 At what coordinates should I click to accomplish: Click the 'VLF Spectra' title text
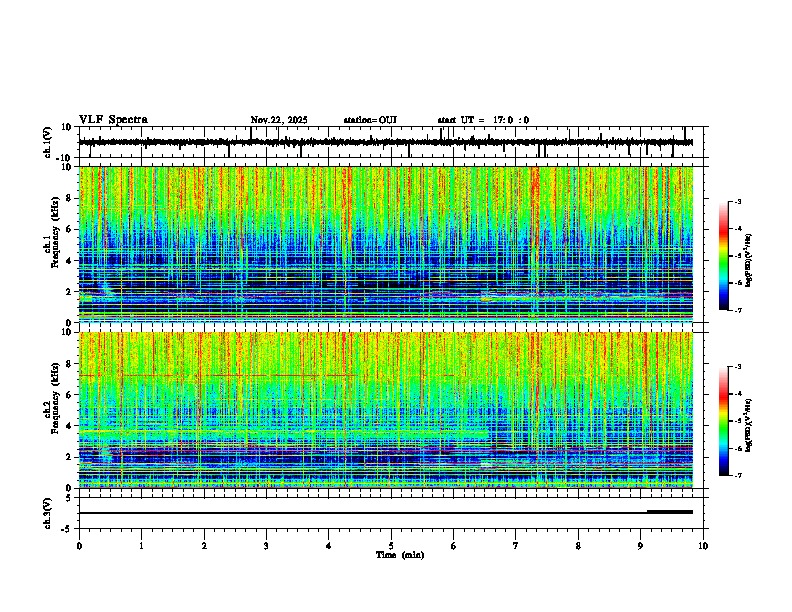pos(113,120)
